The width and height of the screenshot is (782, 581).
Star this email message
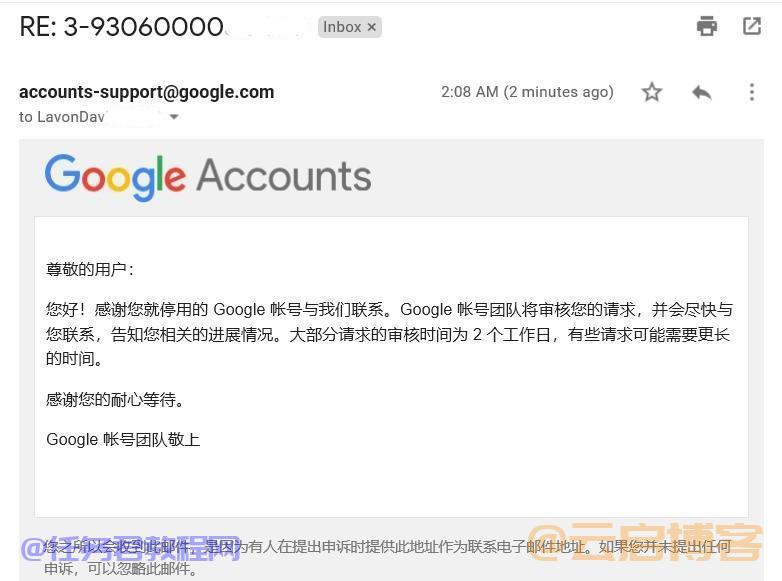[651, 92]
